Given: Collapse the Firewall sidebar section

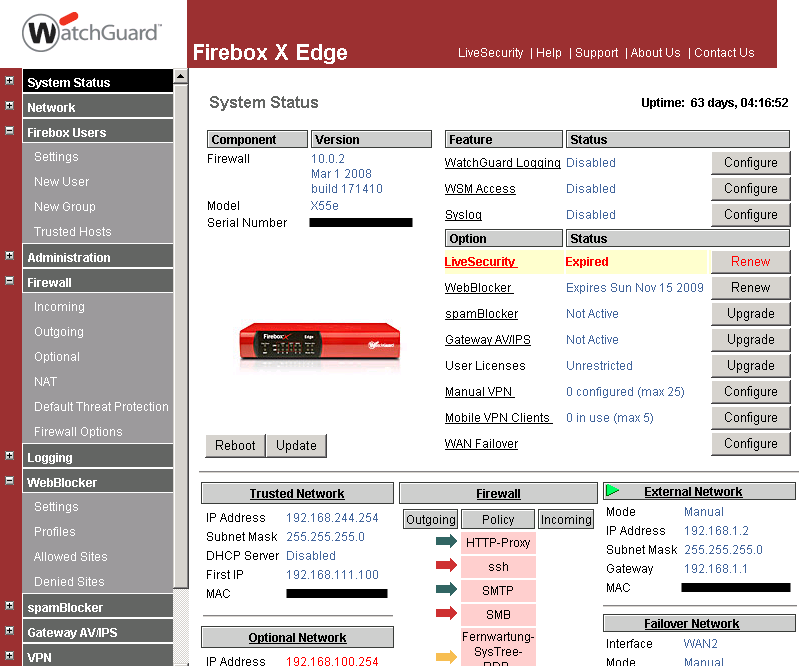Looking at the screenshot, I should point(8,281).
